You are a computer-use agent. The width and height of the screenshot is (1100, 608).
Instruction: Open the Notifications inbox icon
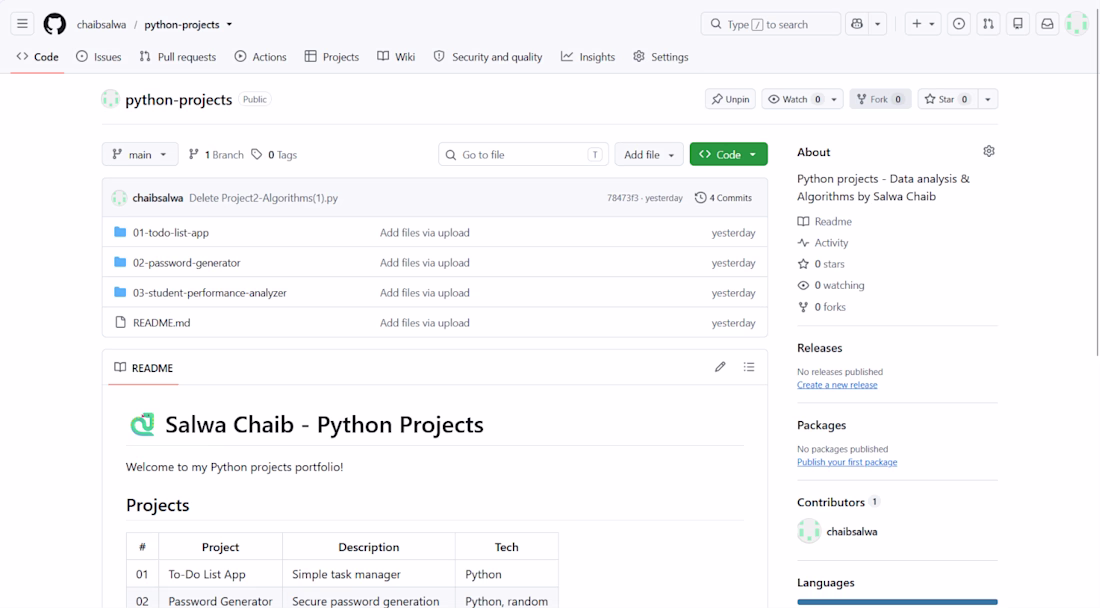(1047, 24)
